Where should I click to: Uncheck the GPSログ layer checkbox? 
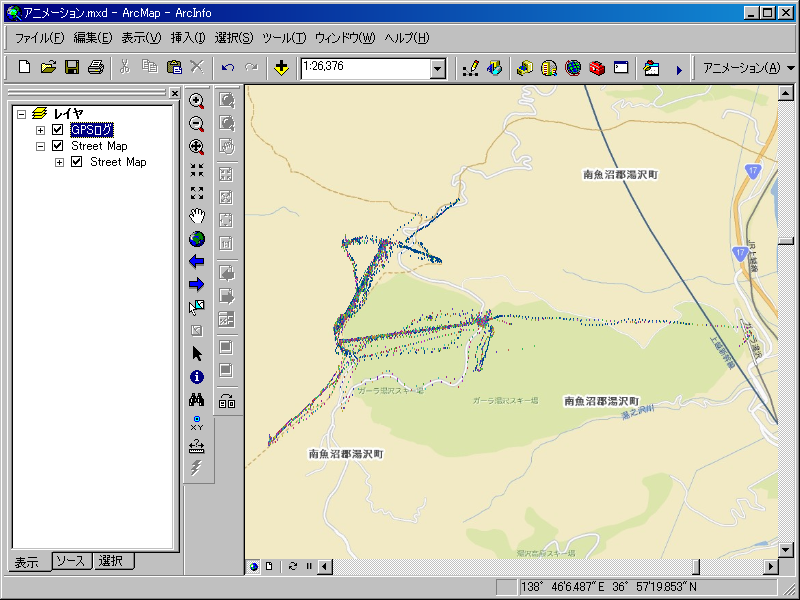click(58, 130)
